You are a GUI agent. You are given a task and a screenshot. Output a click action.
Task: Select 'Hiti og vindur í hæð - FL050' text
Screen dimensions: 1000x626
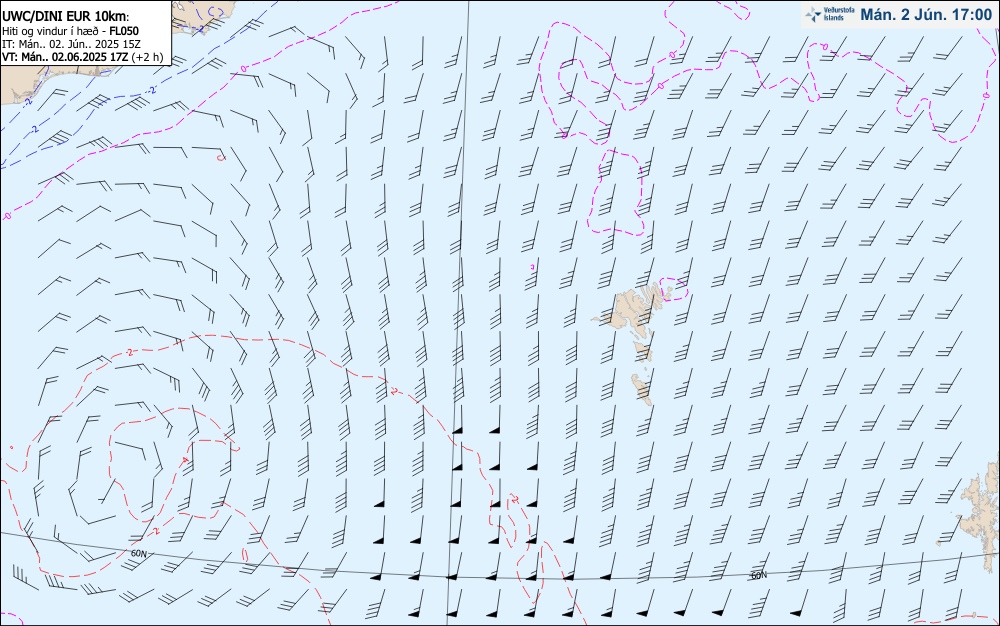tap(70, 31)
